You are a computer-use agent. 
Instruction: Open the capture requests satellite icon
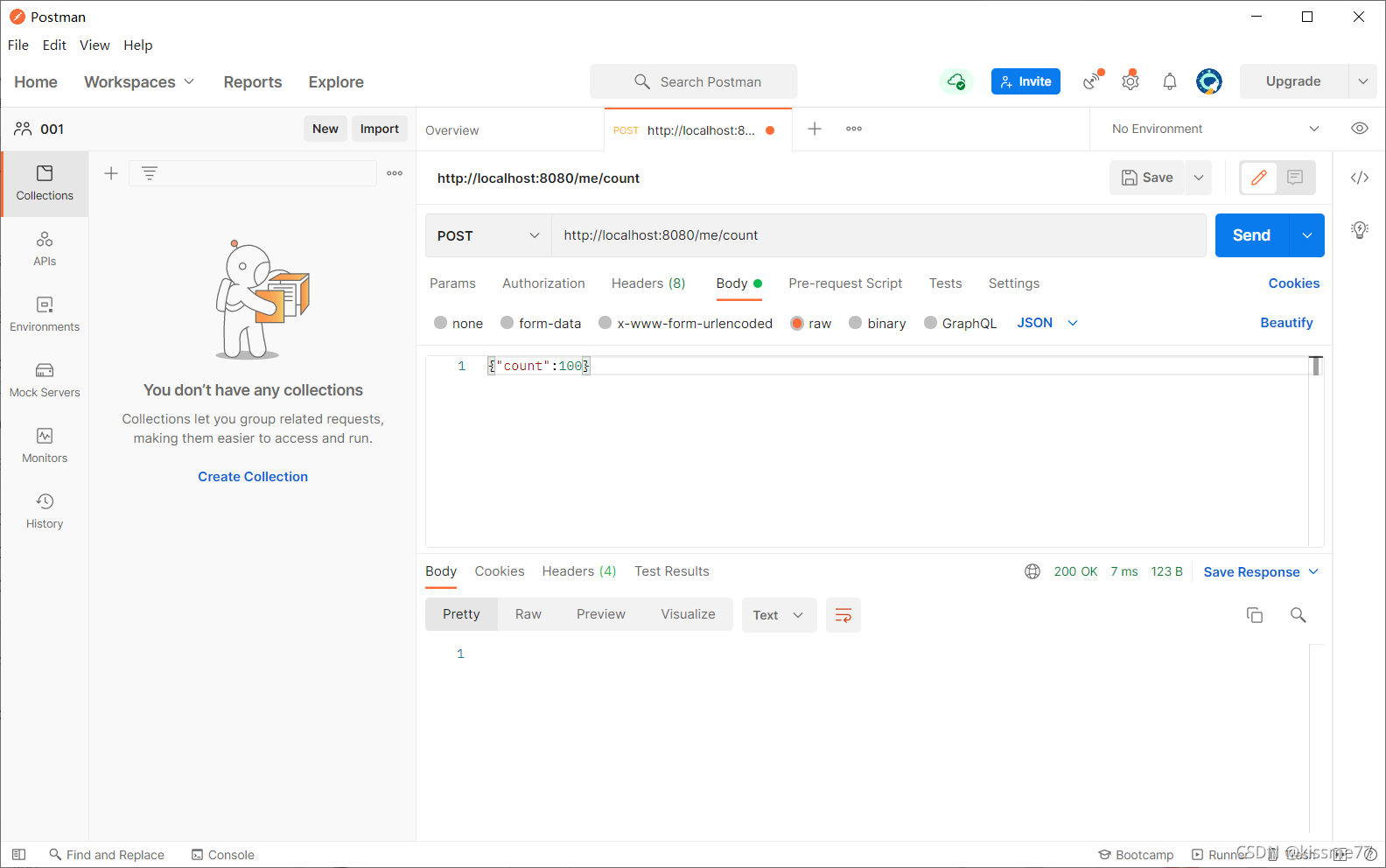point(1093,80)
